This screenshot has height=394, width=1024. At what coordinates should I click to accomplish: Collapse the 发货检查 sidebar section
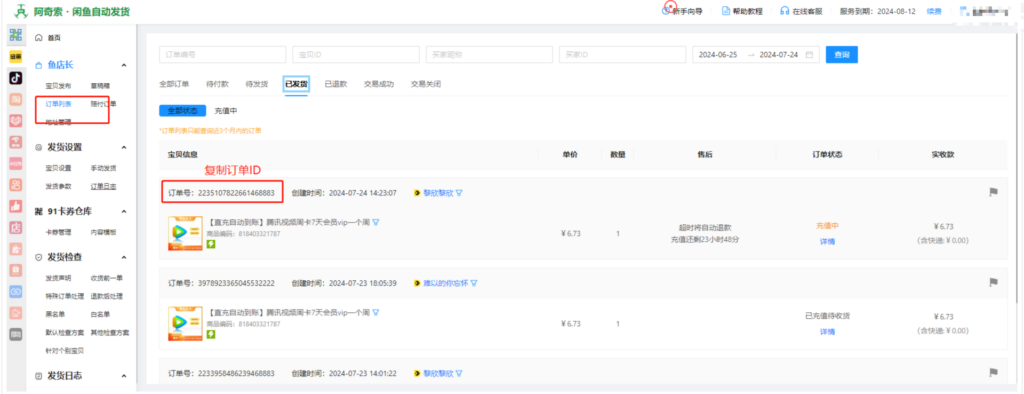124,257
